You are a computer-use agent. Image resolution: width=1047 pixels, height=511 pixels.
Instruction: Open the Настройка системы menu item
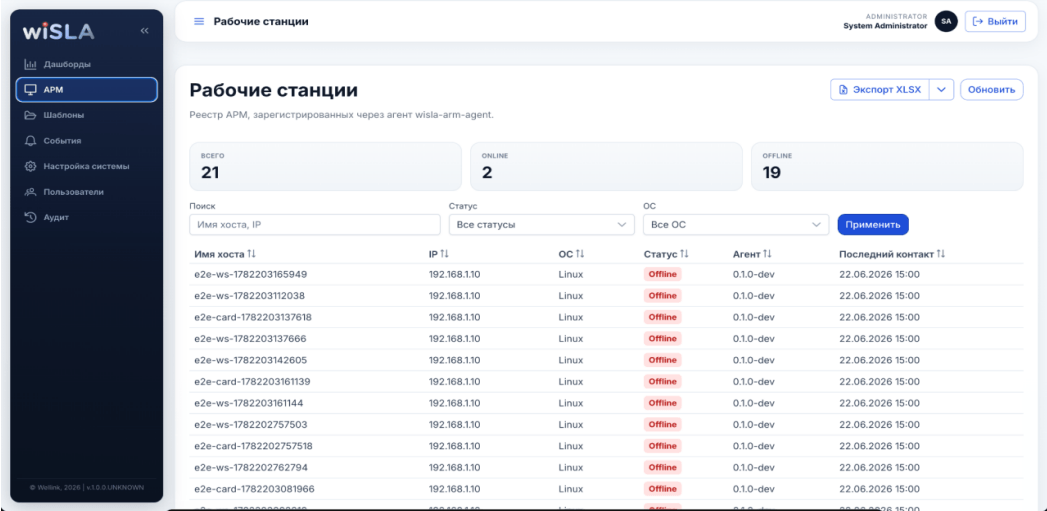(87, 166)
